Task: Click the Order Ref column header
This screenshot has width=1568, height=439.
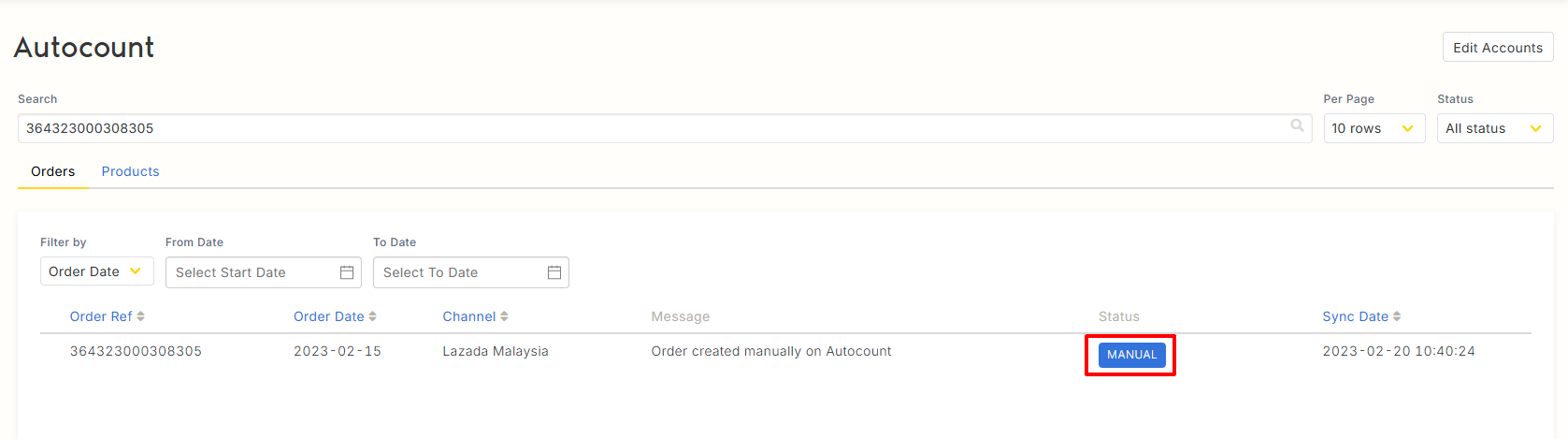Action: (101, 316)
